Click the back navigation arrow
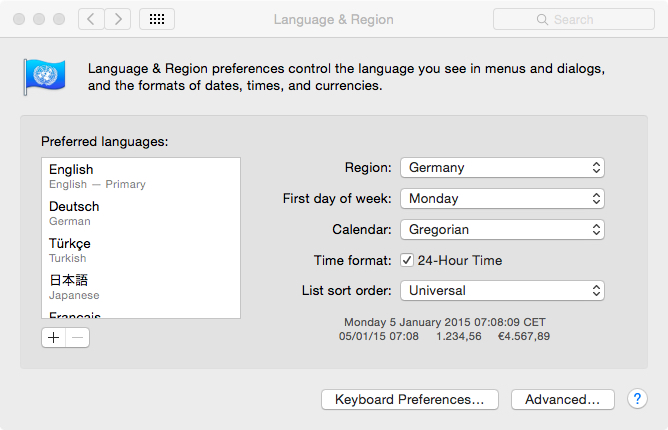668x430 pixels. pos(91,19)
